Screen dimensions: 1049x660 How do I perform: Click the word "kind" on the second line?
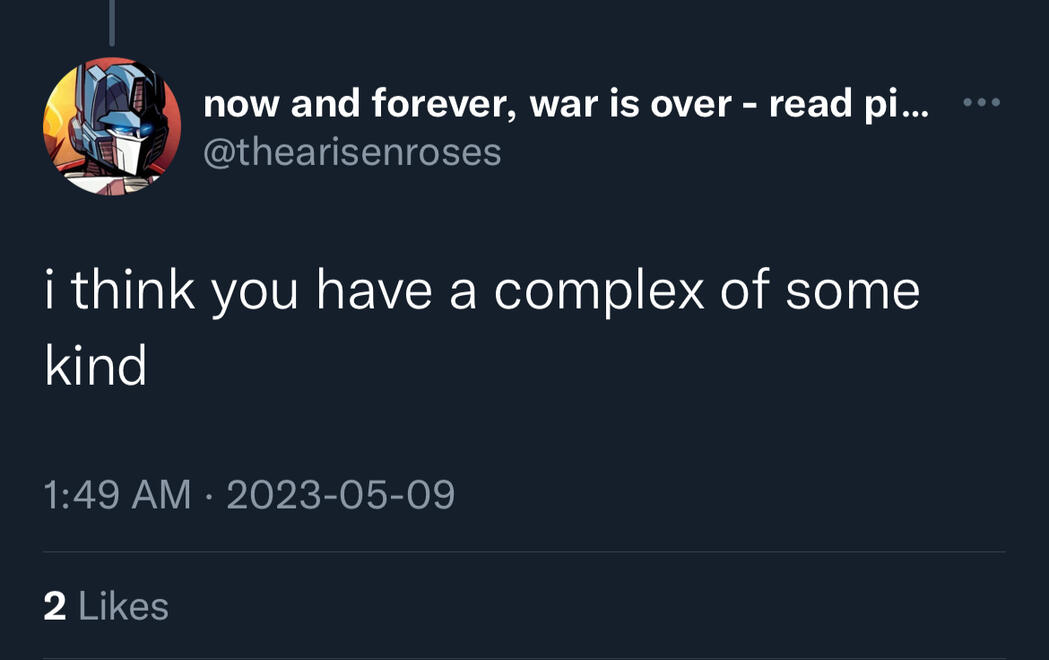pyautogui.click(x=96, y=366)
